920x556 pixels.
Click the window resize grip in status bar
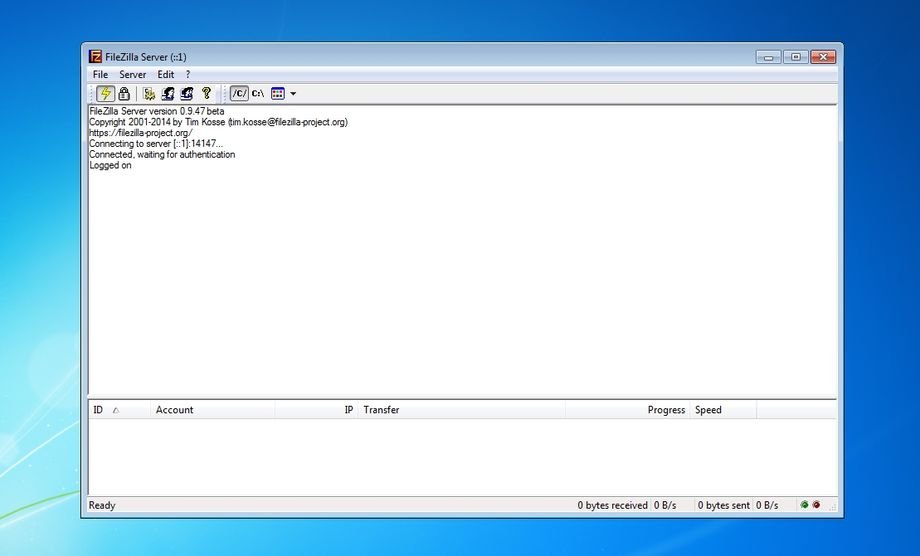pos(832,506)
